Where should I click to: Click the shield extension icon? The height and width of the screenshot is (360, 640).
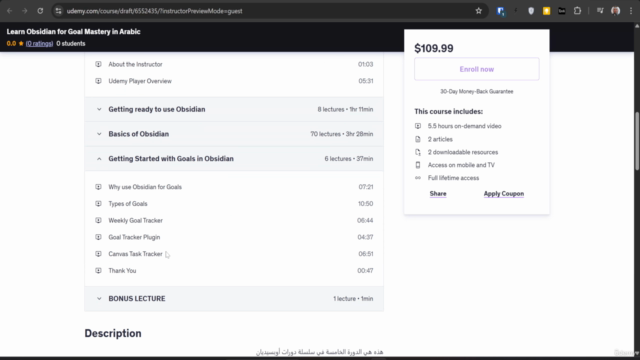[x=531, y=11]
